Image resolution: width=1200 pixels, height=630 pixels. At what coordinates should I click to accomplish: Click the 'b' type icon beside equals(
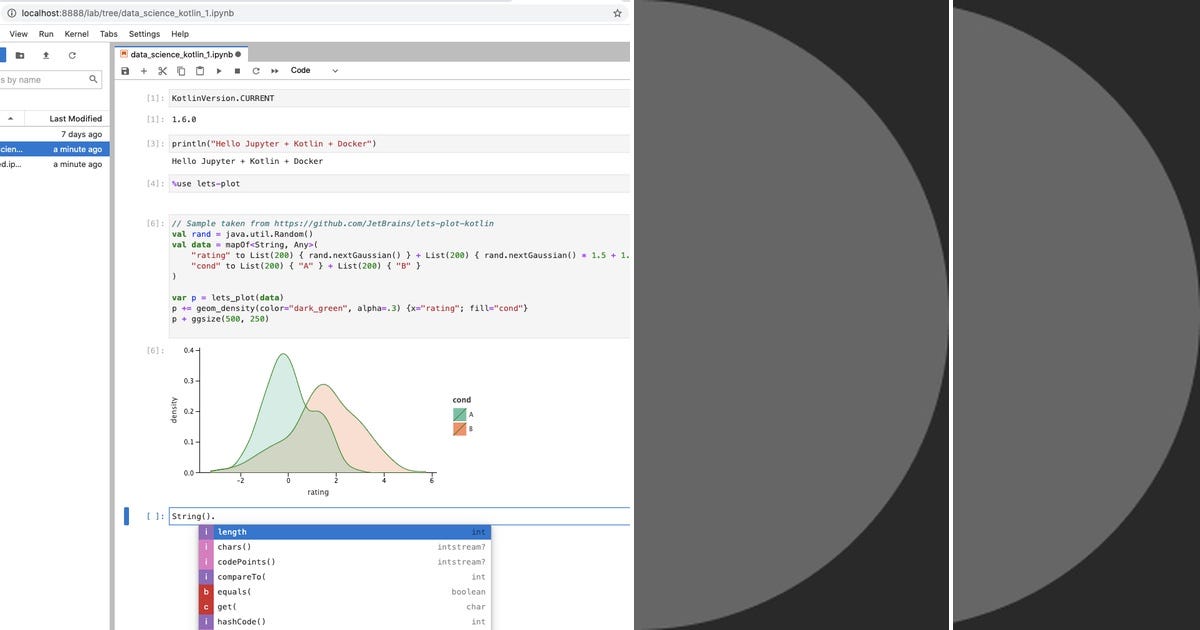coord(206,592)
